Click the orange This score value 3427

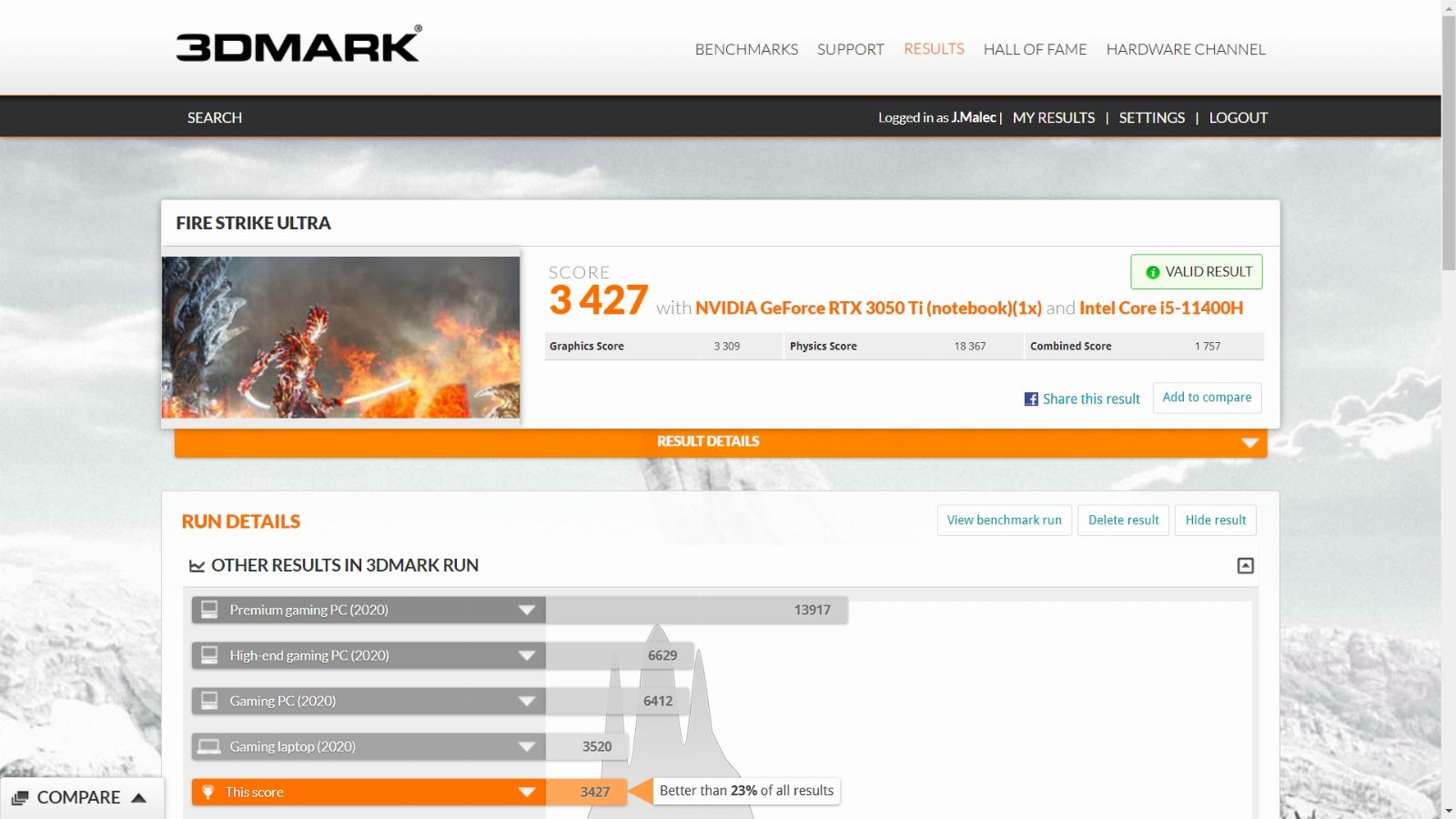pyautogui.click(x=595, y=792)
